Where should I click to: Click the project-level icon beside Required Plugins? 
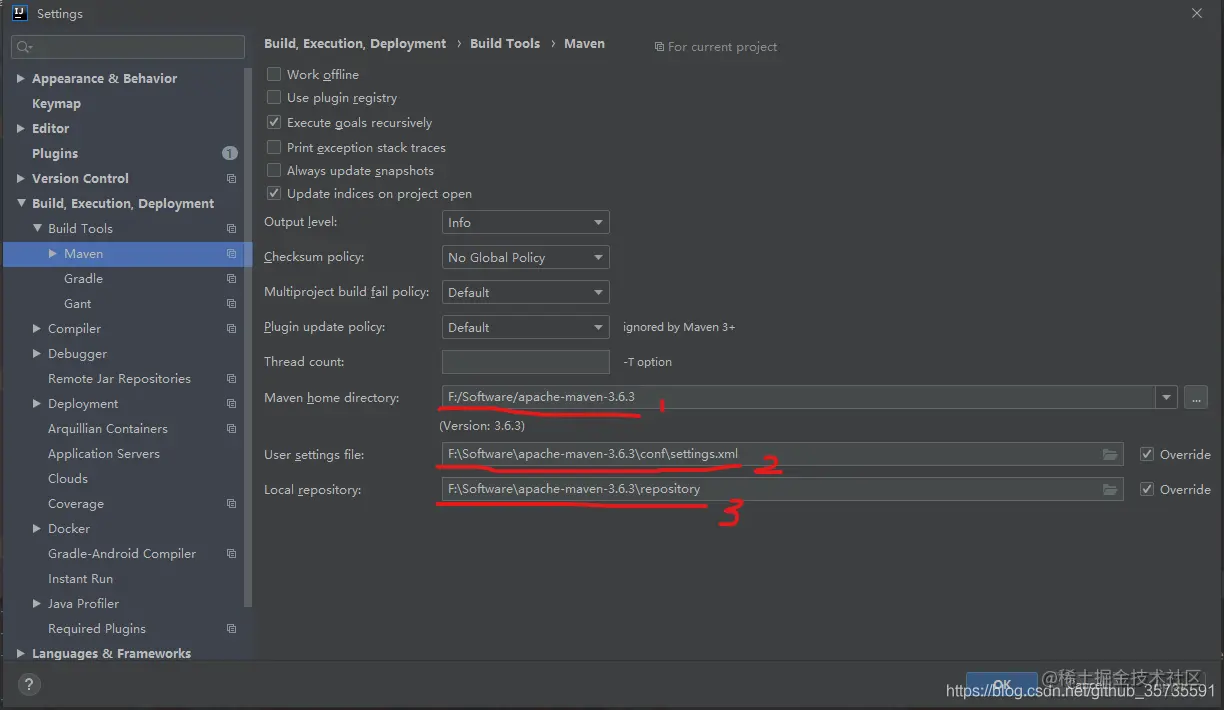232,629
